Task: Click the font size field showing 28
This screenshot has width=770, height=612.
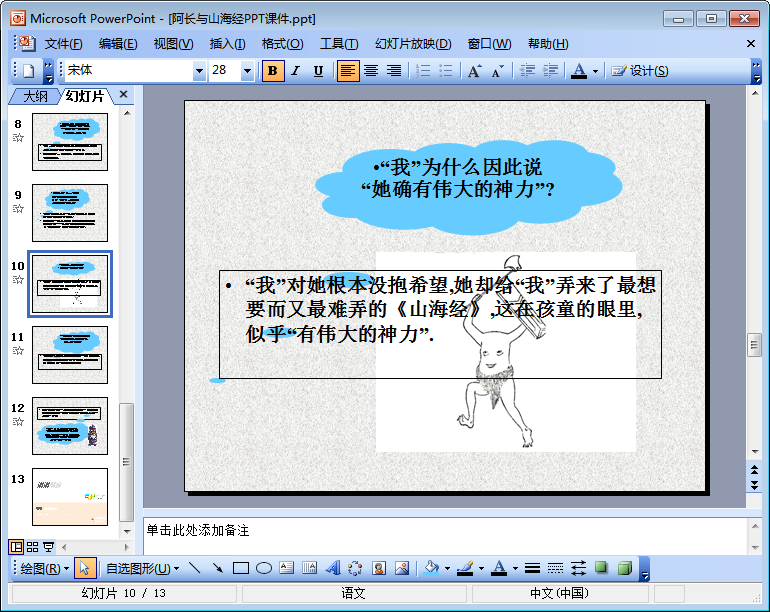Action: pos(225,71)
